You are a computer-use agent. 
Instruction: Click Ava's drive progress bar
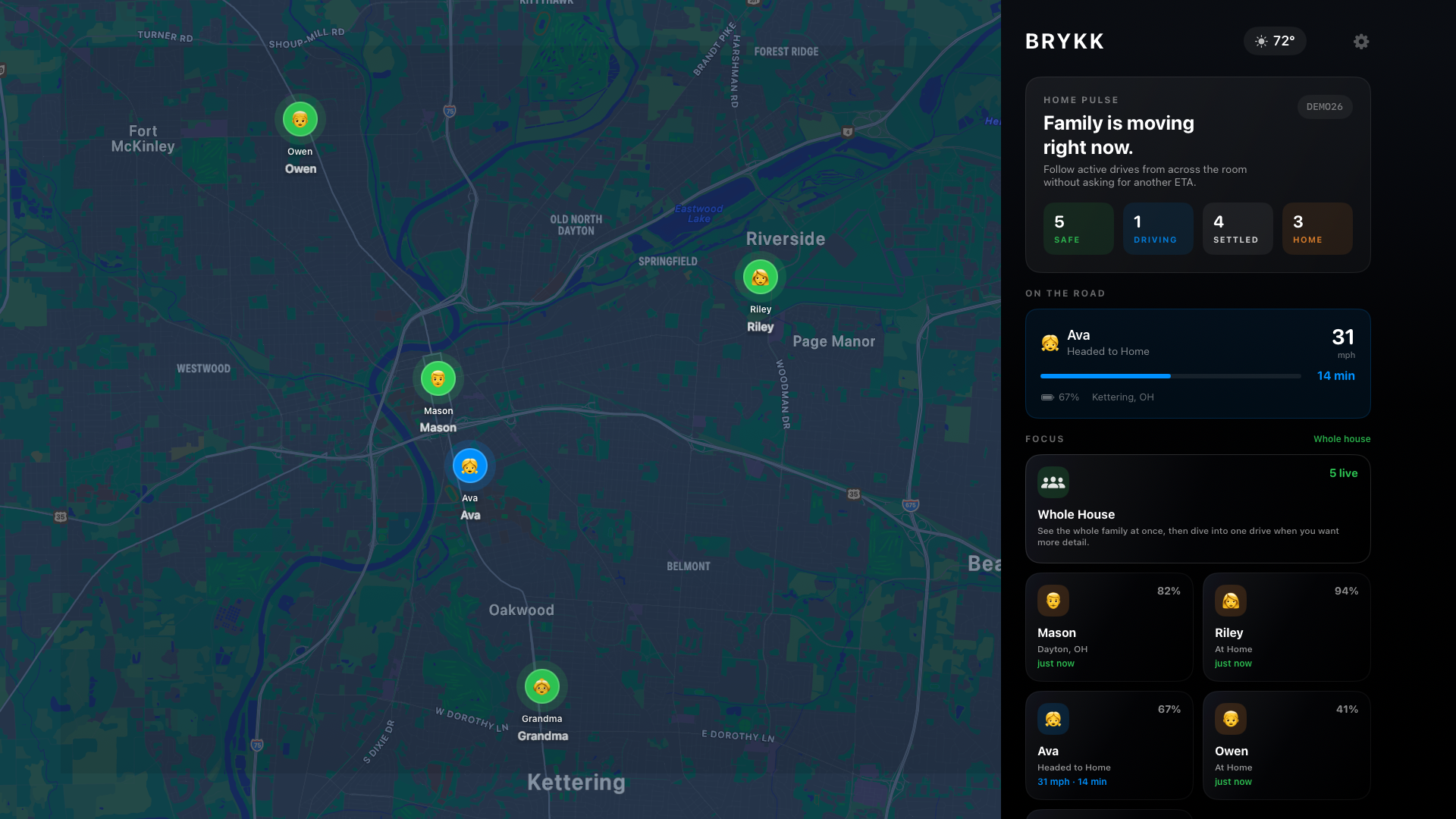(x=1170, y=376)
